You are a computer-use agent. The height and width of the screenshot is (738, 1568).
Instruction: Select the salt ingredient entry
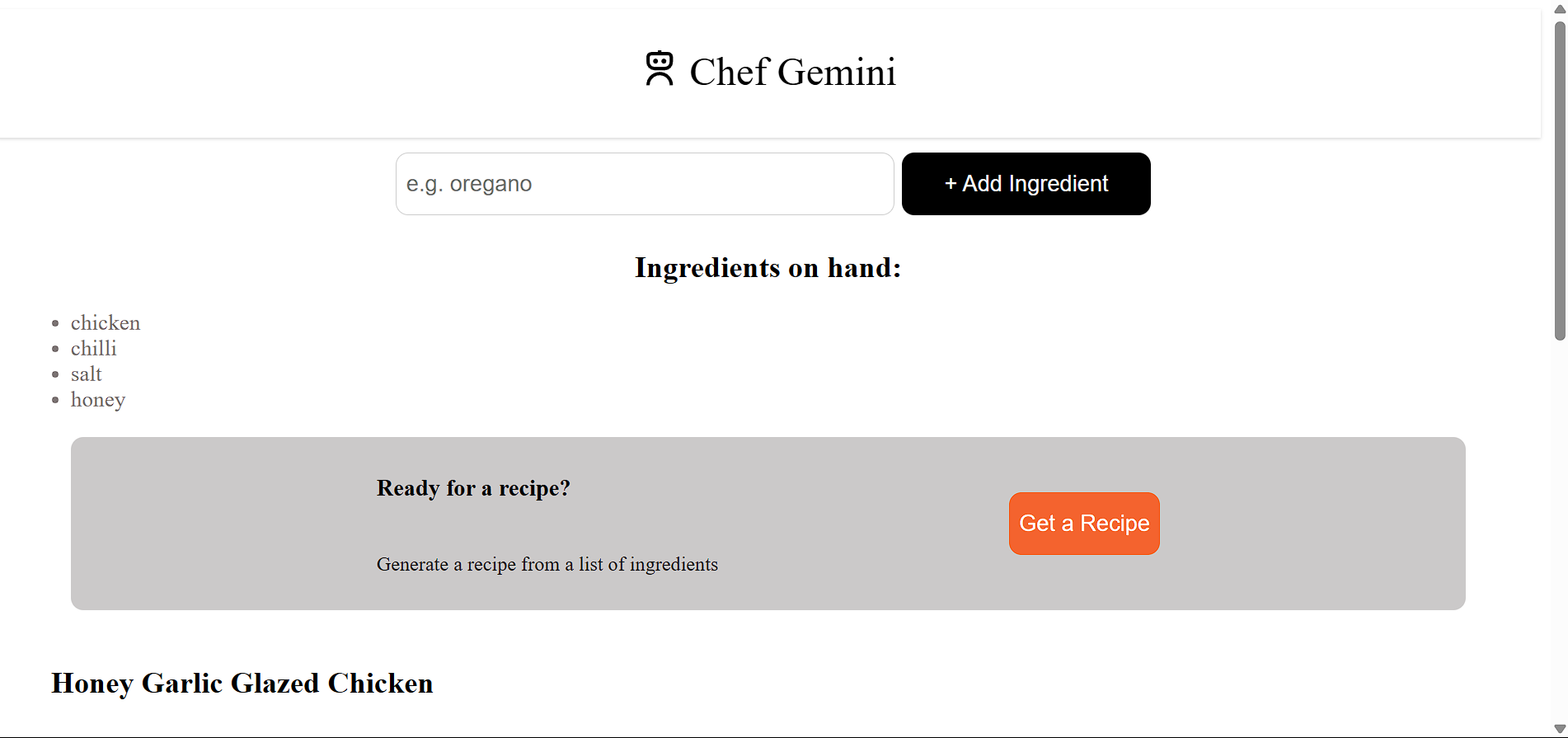[x=86, y=374]
